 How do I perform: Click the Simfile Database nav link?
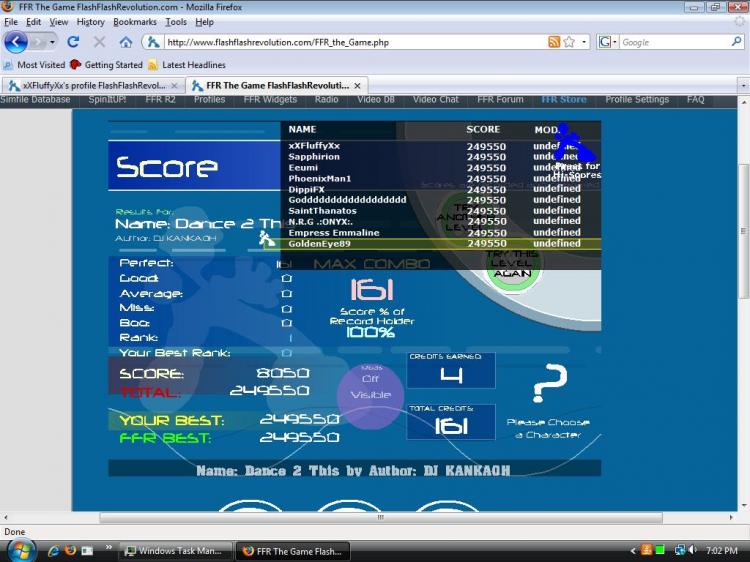pos(35,99)
